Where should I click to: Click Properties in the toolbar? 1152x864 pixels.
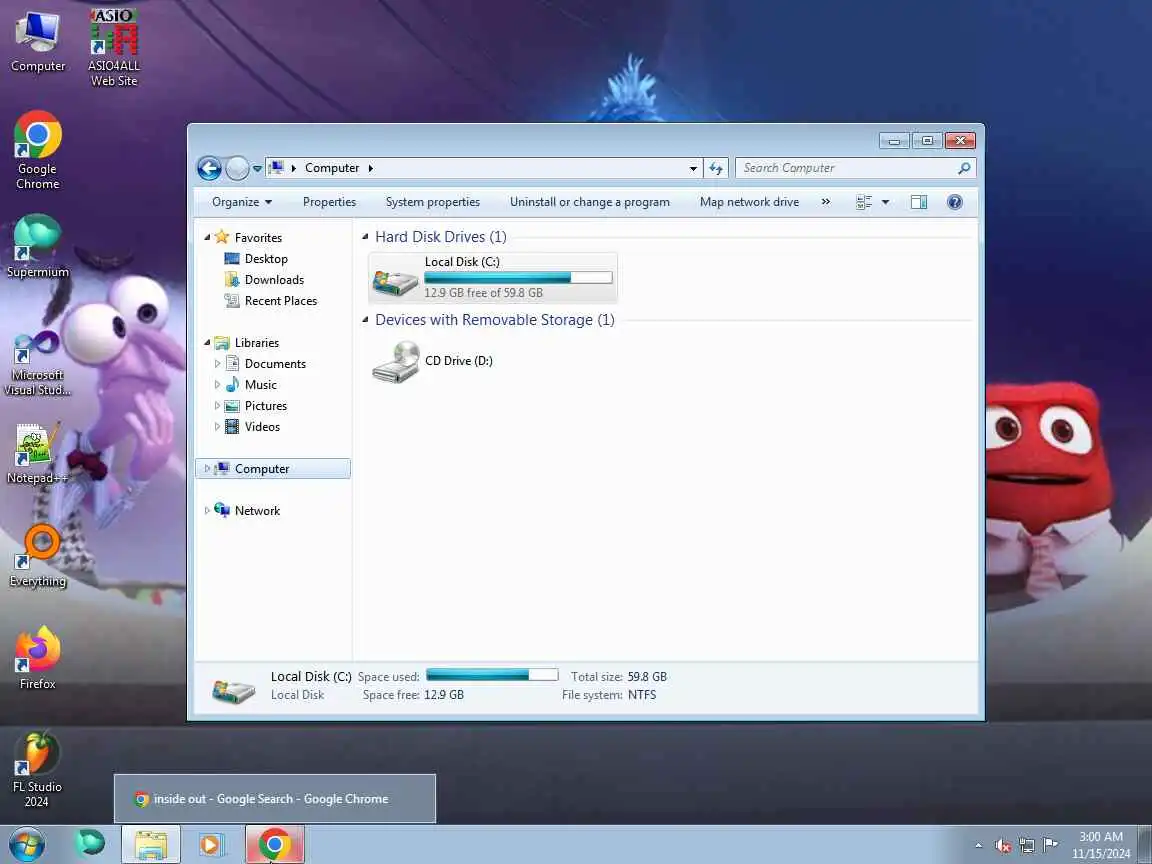click(x=329, y=202)
